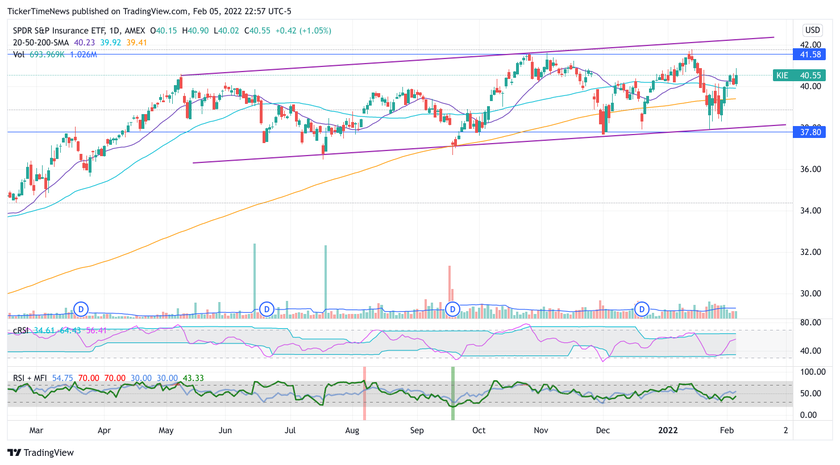Image resolution: width=840 pixels, height=465 pixels.
Task: Click the Vol indicator legend
Action: coord(19,54)
